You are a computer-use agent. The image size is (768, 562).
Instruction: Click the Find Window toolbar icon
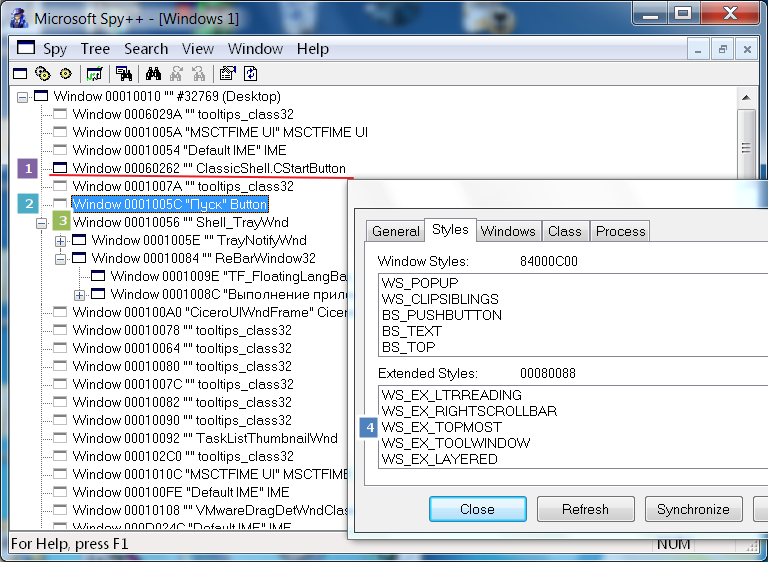123,74
